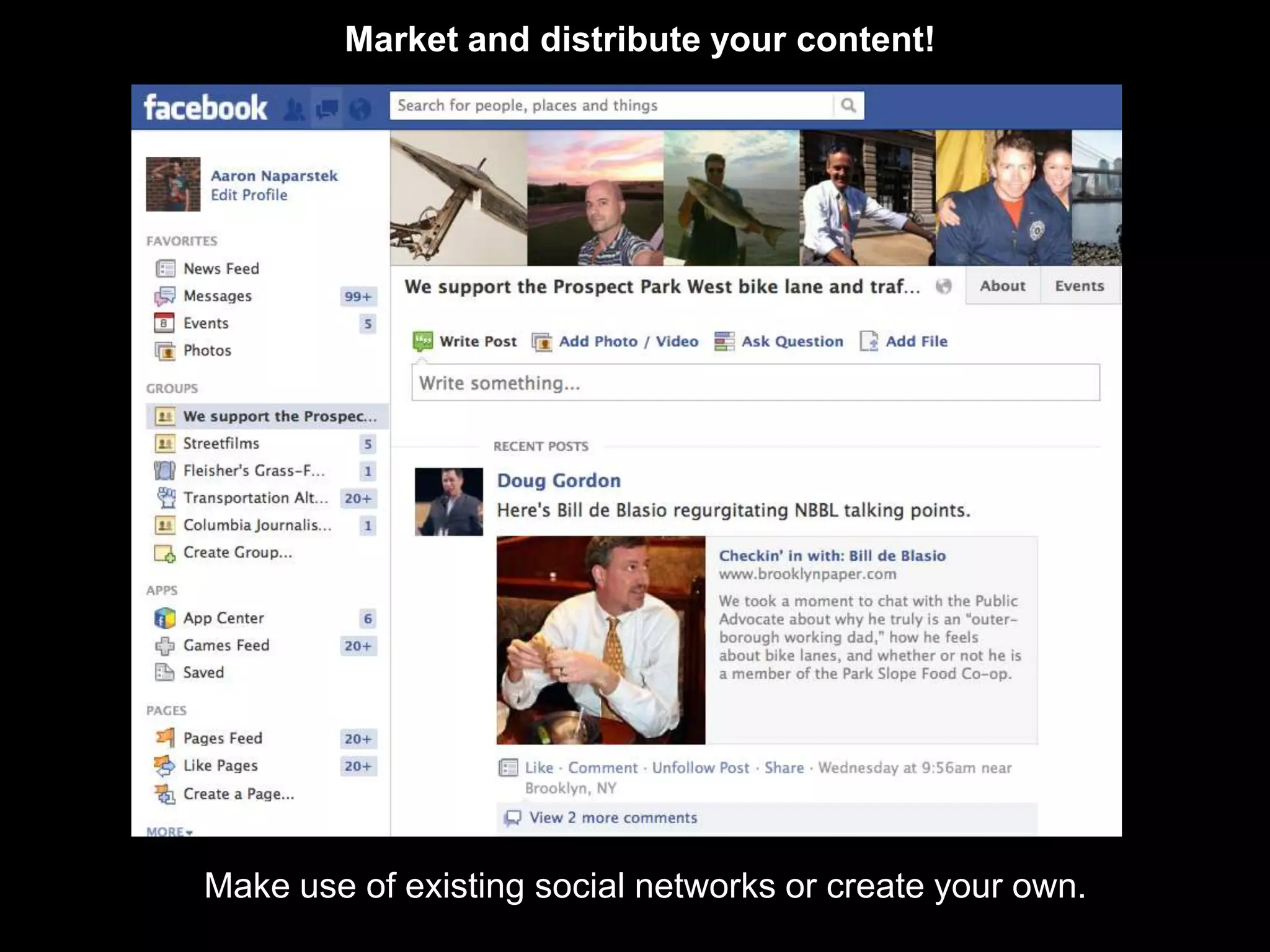The image size is (1270, 952).
Task: Open Messages 99+ count badge
Action: tap(358, 297)
